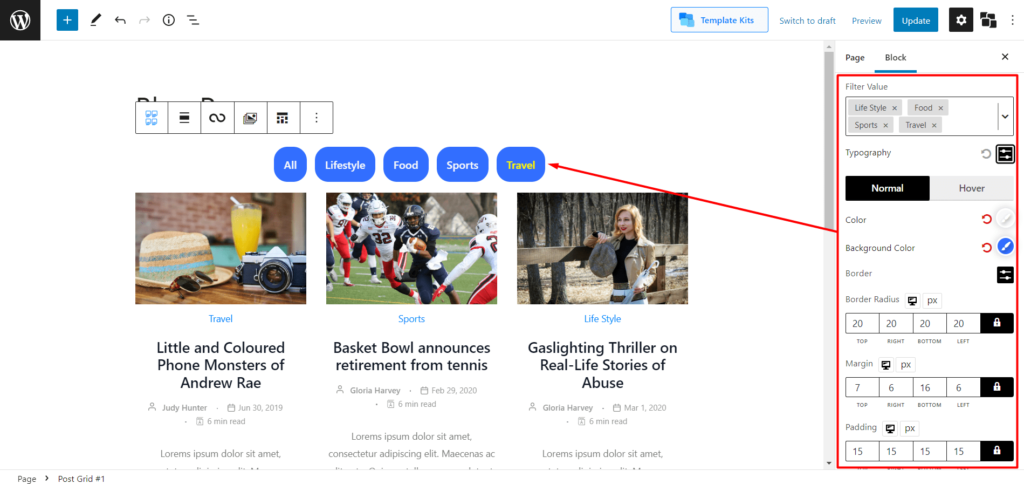
Task: Click the undo arrow icon
Action: tap(120, 20)
